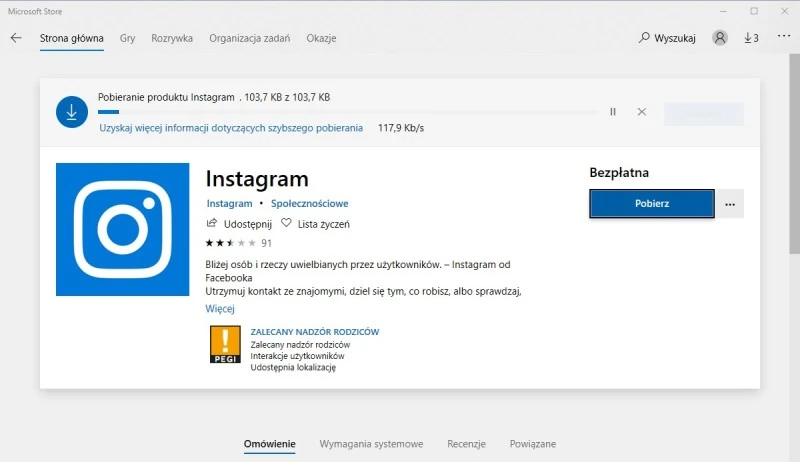Image resolution: width=800 pixels, height=462 pixels.
Task: Open faster download information link
Action: pyautogui.click(x=231, y=128)
